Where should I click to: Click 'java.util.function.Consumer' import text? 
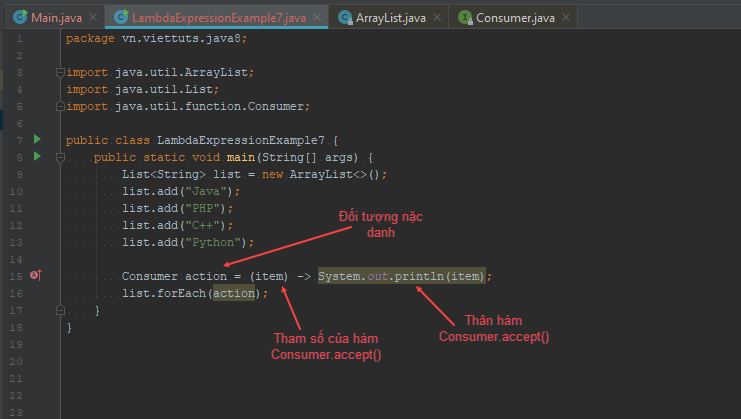coord(209,106)
